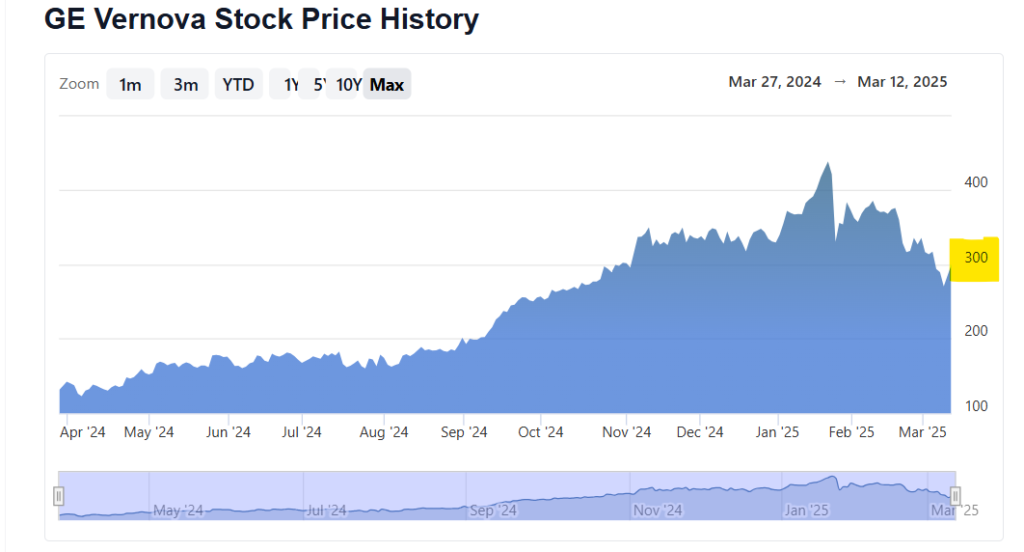Click the May '24 x-axis label
The width and height of the screenshot is (1024, 552).
(149, 432)
